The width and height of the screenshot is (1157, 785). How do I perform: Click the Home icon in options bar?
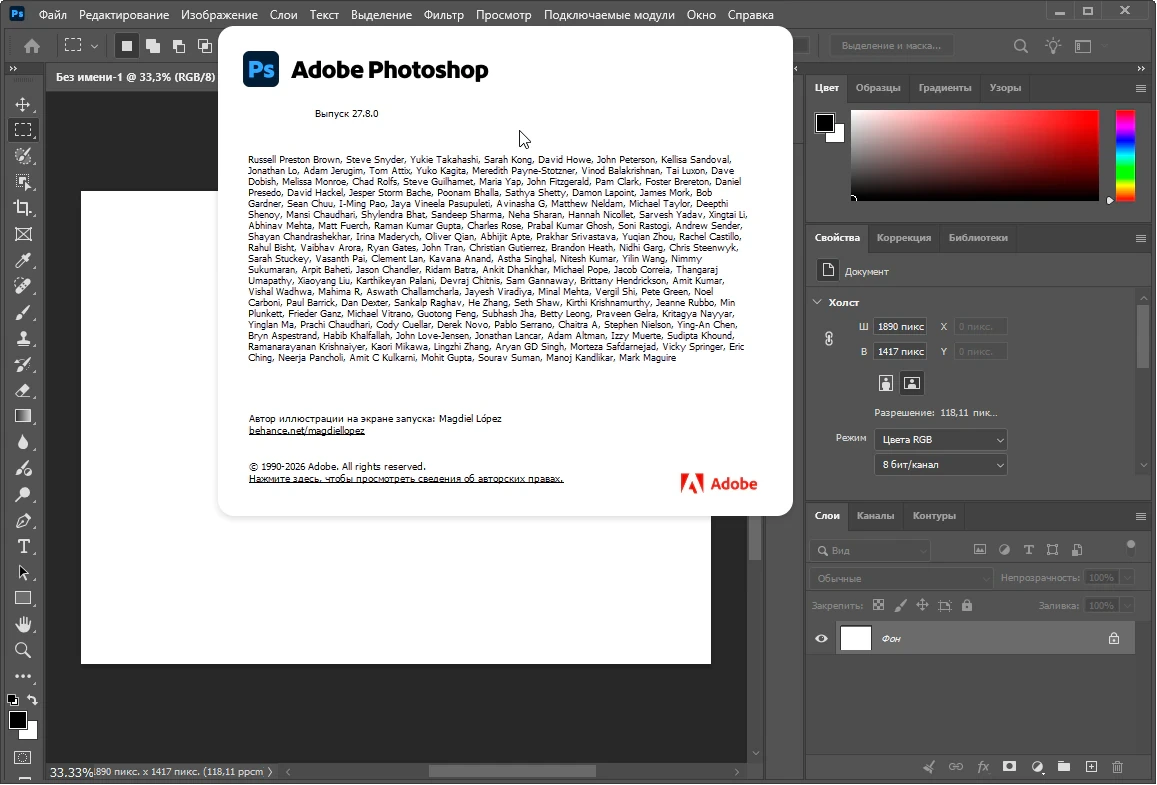pyautogui.click(x=32, y=46)
